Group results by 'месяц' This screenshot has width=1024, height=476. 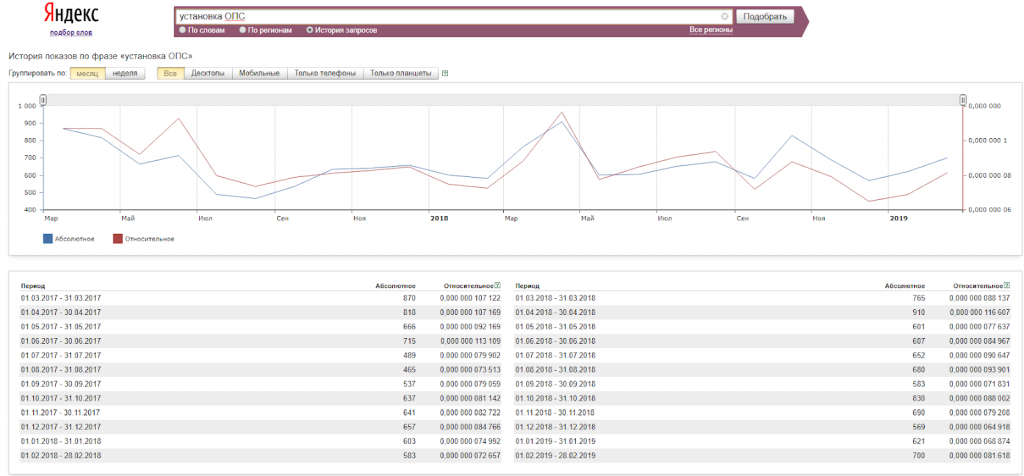point(87,73)
